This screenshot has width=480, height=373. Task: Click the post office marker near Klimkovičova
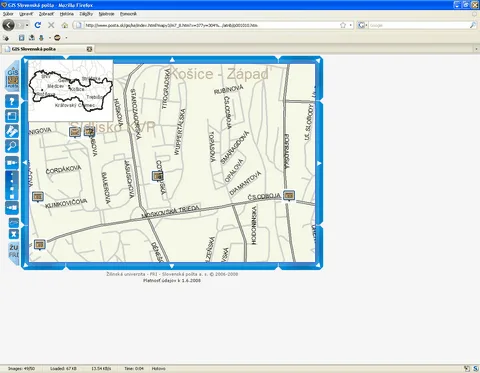38,197
